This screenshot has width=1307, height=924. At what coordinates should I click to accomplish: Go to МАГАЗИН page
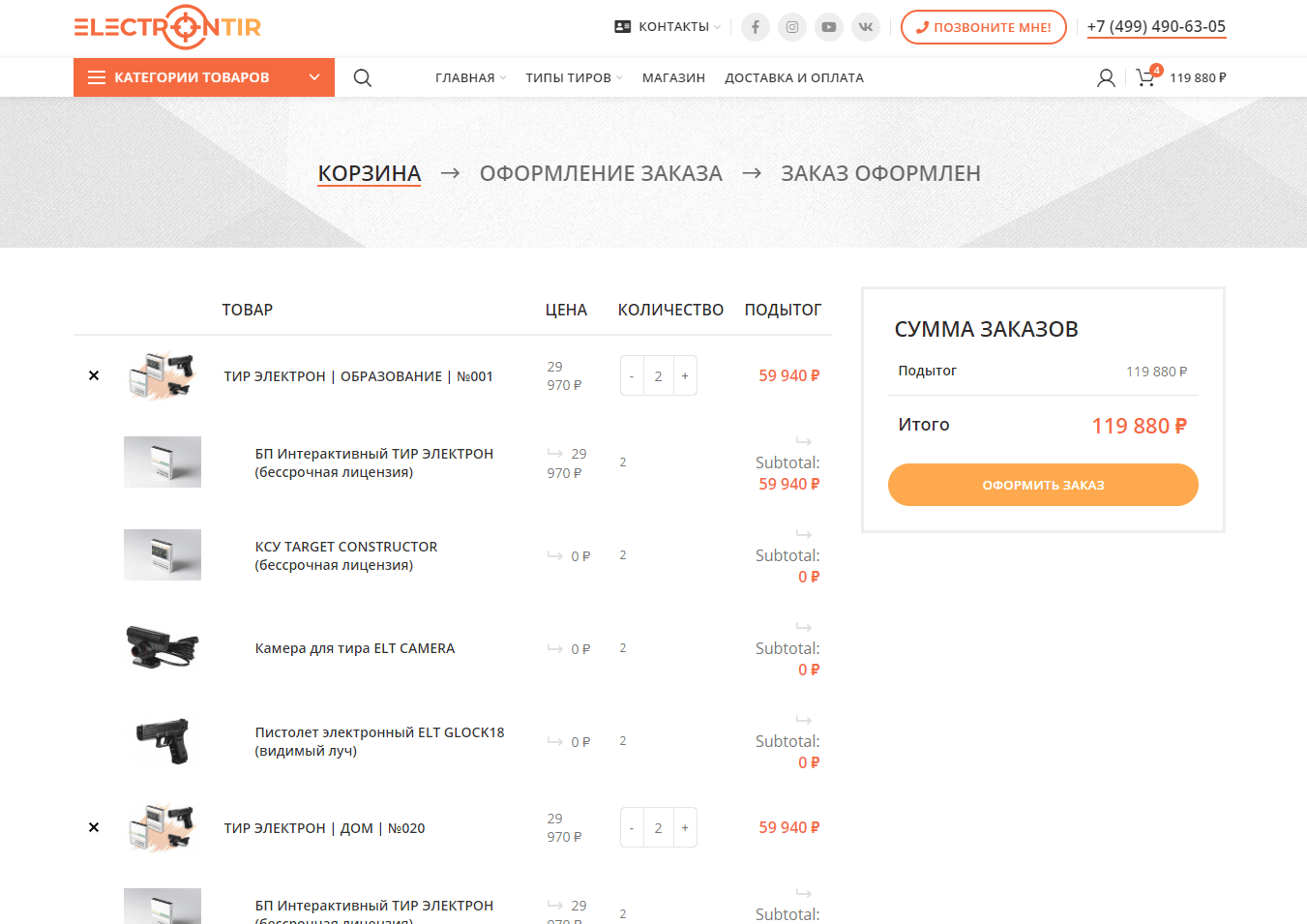673,77
